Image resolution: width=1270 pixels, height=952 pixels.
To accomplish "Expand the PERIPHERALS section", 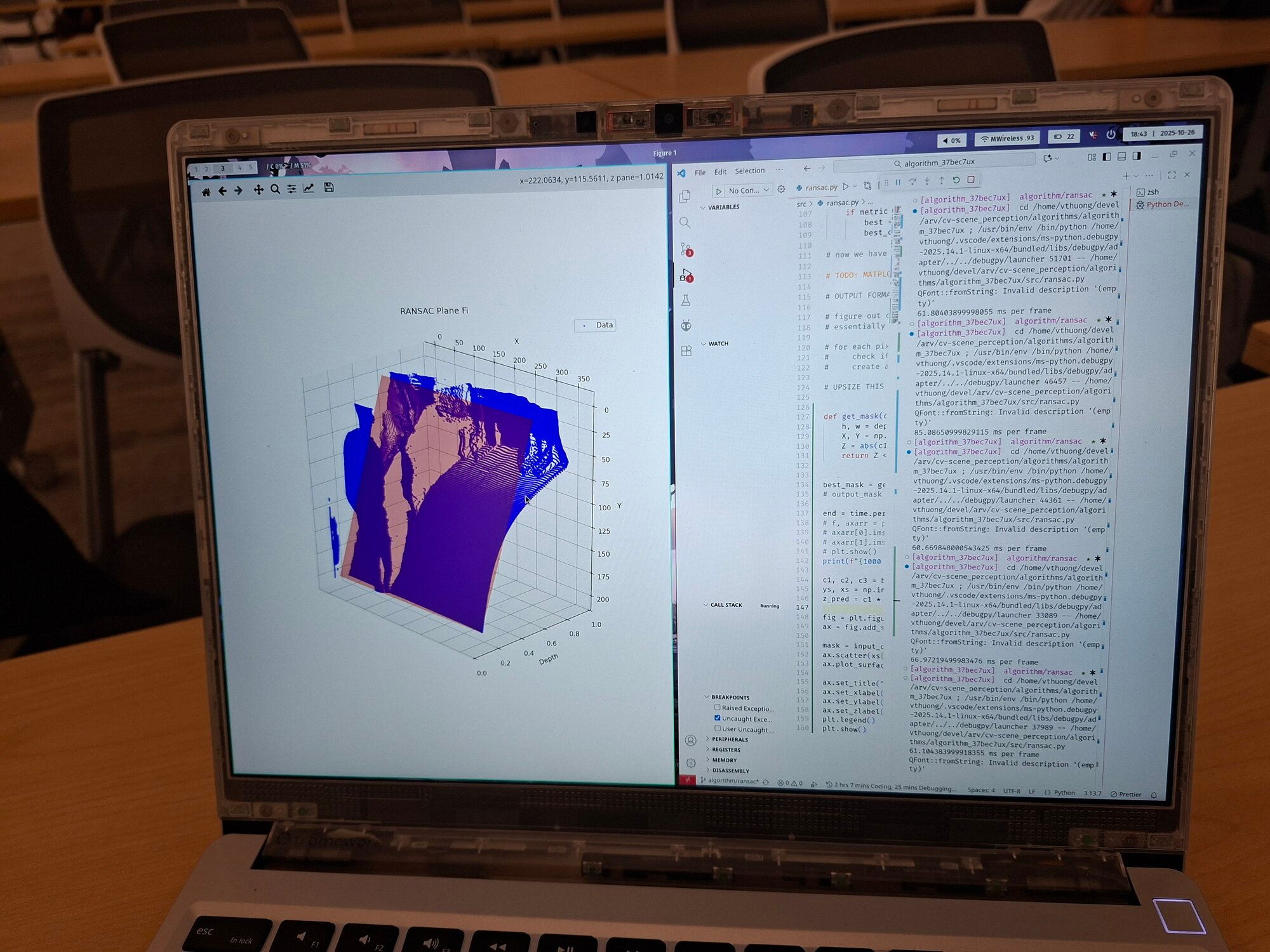I will pos(726,739).
